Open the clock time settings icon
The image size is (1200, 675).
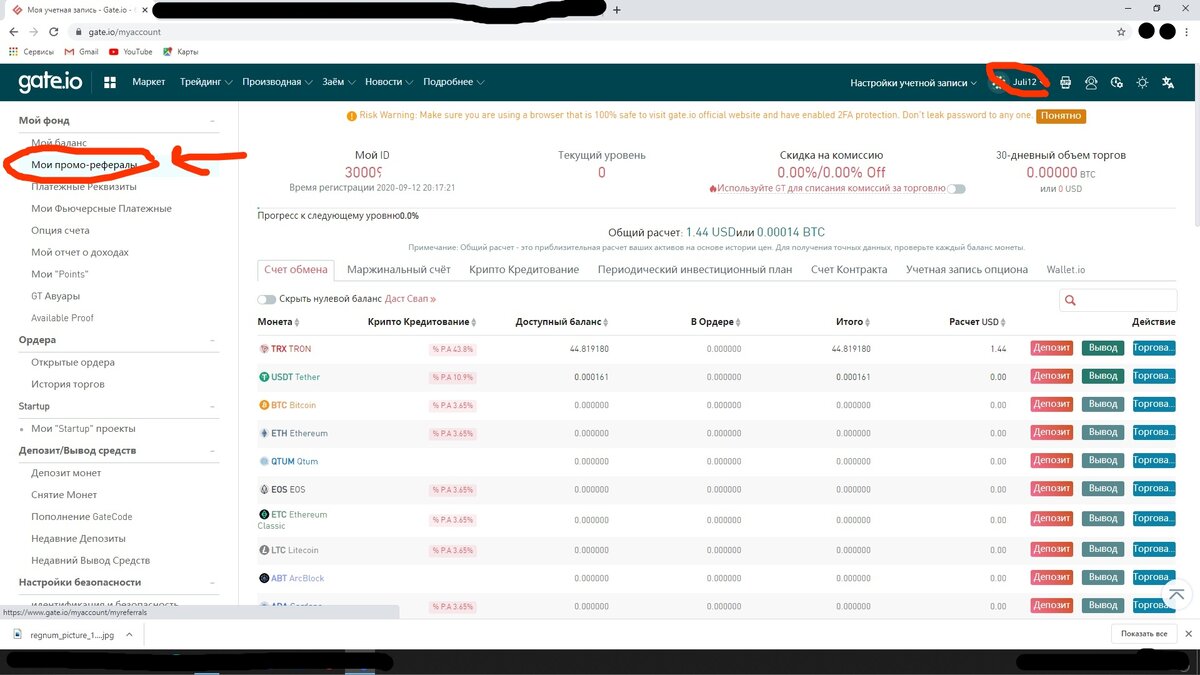coord(1117,82)
